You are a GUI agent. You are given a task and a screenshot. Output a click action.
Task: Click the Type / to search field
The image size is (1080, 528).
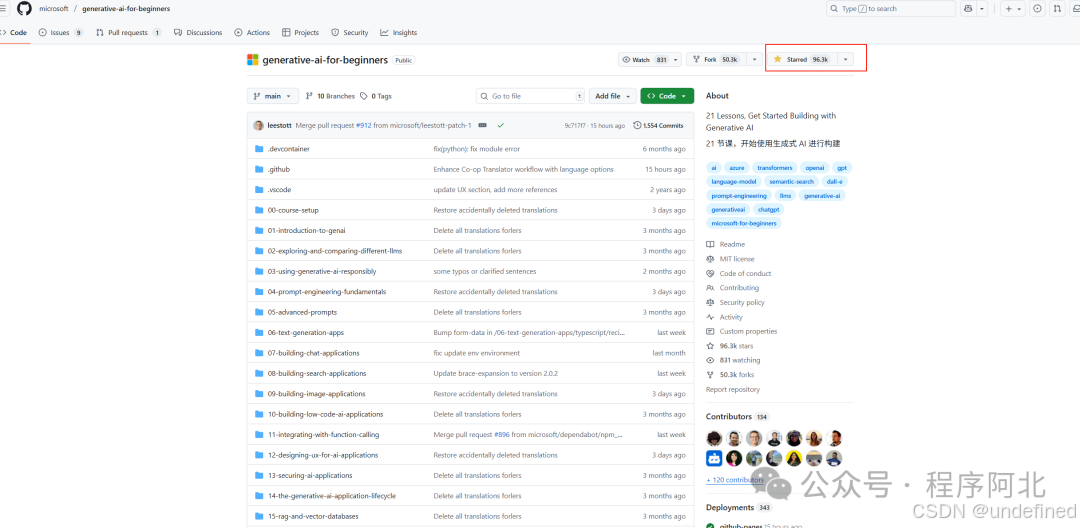point(891,9)
